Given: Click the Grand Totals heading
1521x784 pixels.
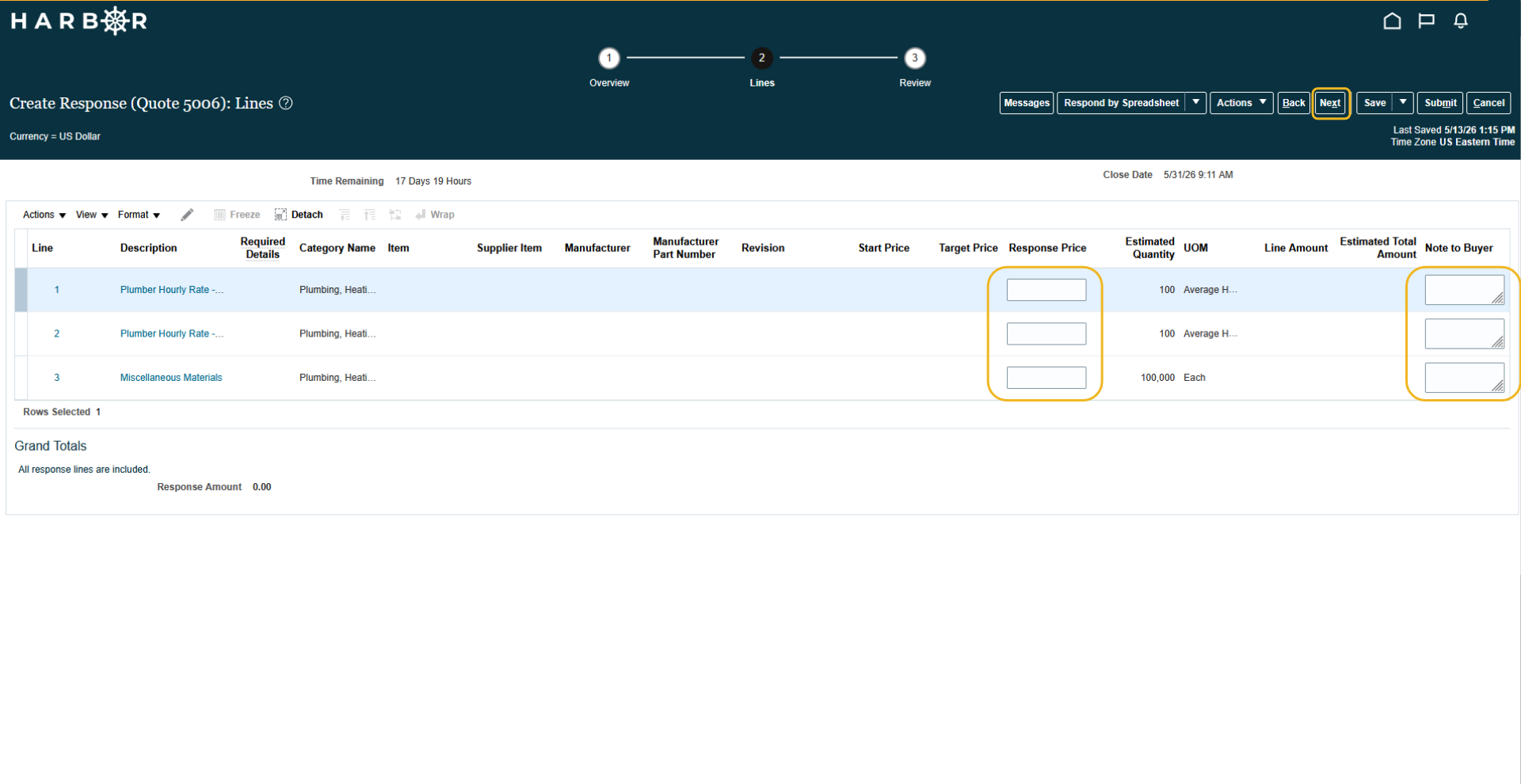Looking at the screenshot, I should click(x=51, y=446).
